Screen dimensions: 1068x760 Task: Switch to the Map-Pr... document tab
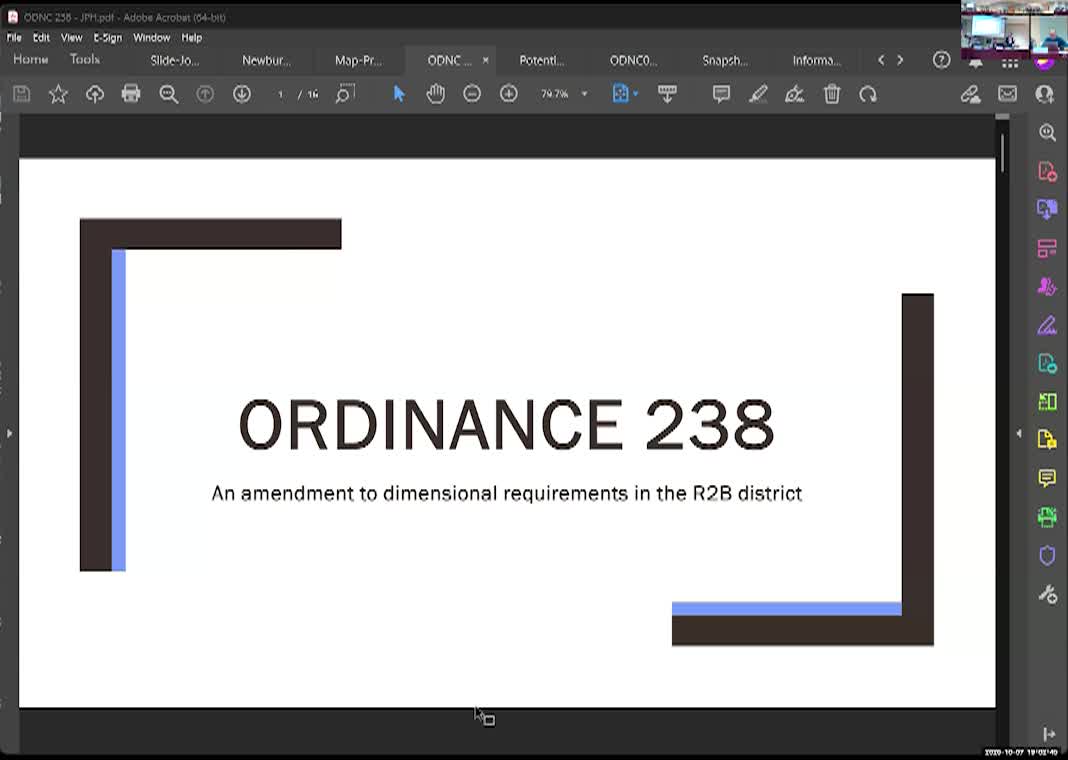tap(358, 61)
